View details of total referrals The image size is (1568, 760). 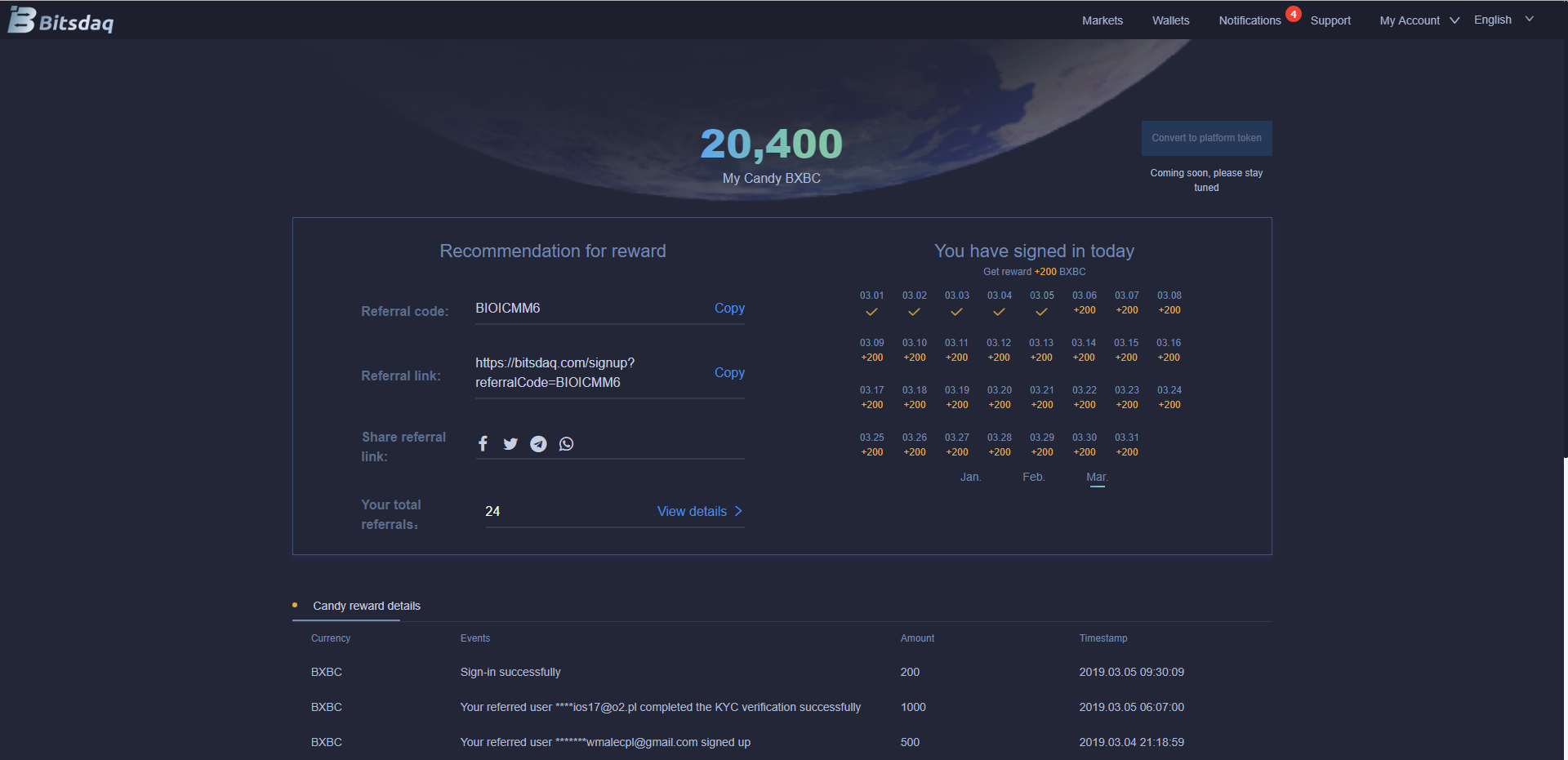click(700, 511)
